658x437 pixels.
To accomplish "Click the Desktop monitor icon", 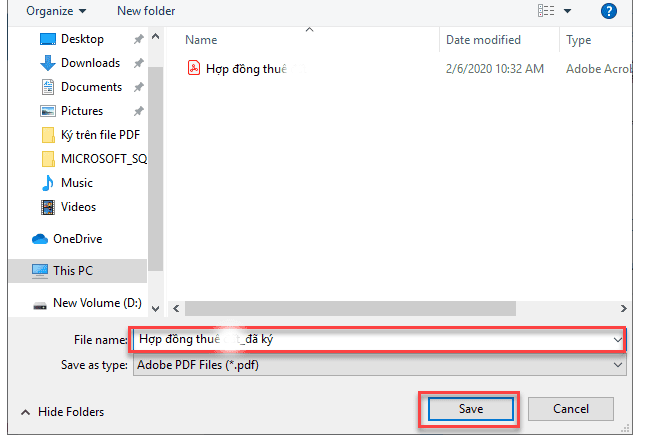I will click(48, 39).
